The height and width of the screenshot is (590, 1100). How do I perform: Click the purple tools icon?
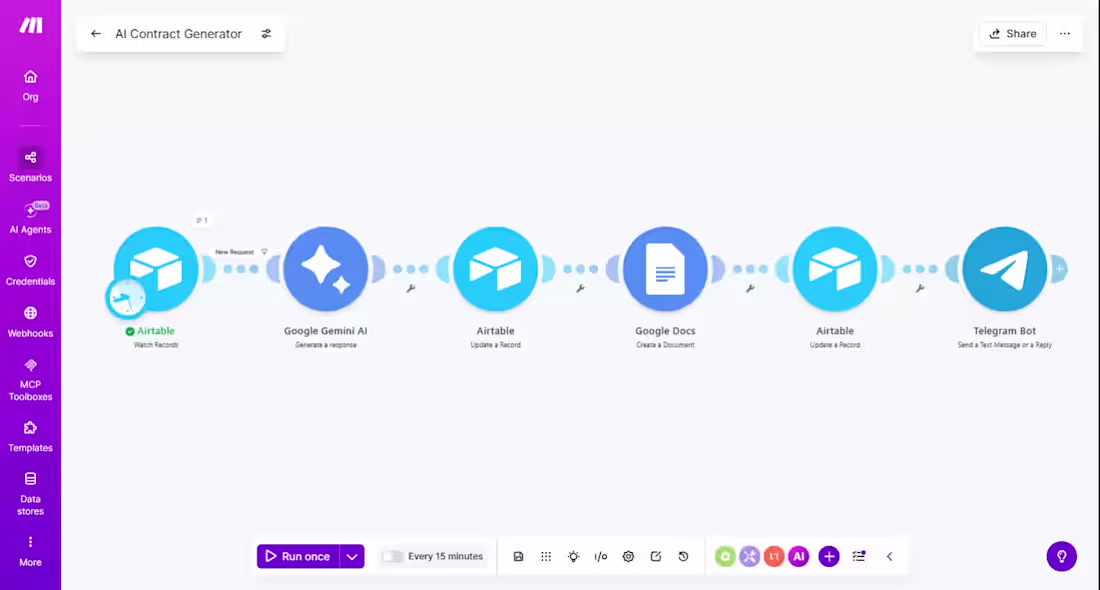click(749, 556)
